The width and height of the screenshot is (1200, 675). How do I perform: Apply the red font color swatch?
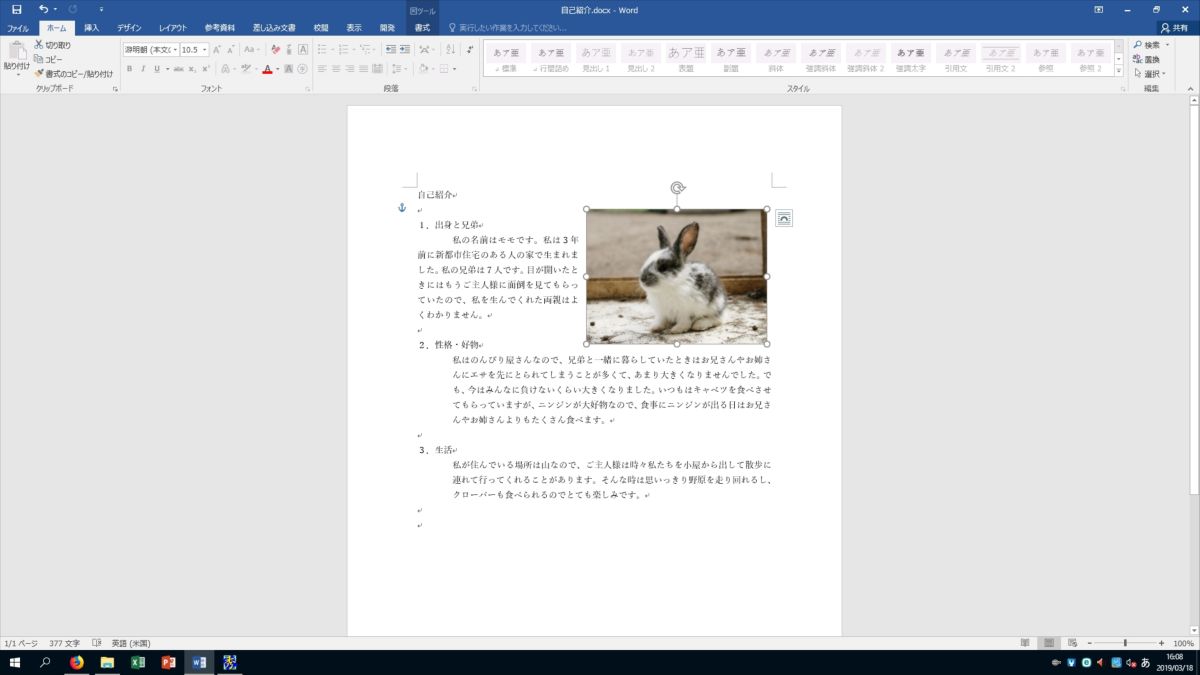[267, 69]
